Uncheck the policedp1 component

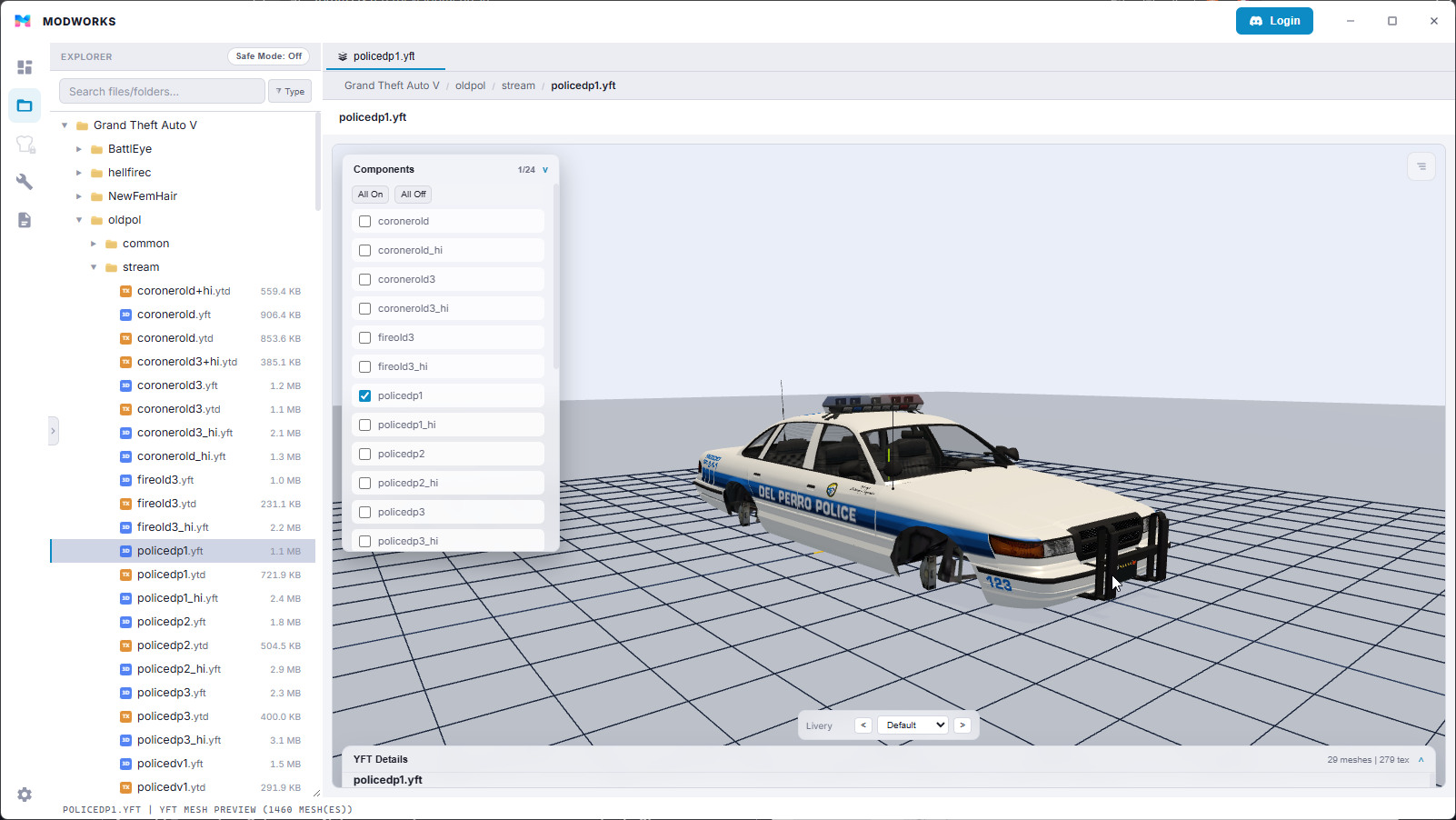tap(365, 395)
